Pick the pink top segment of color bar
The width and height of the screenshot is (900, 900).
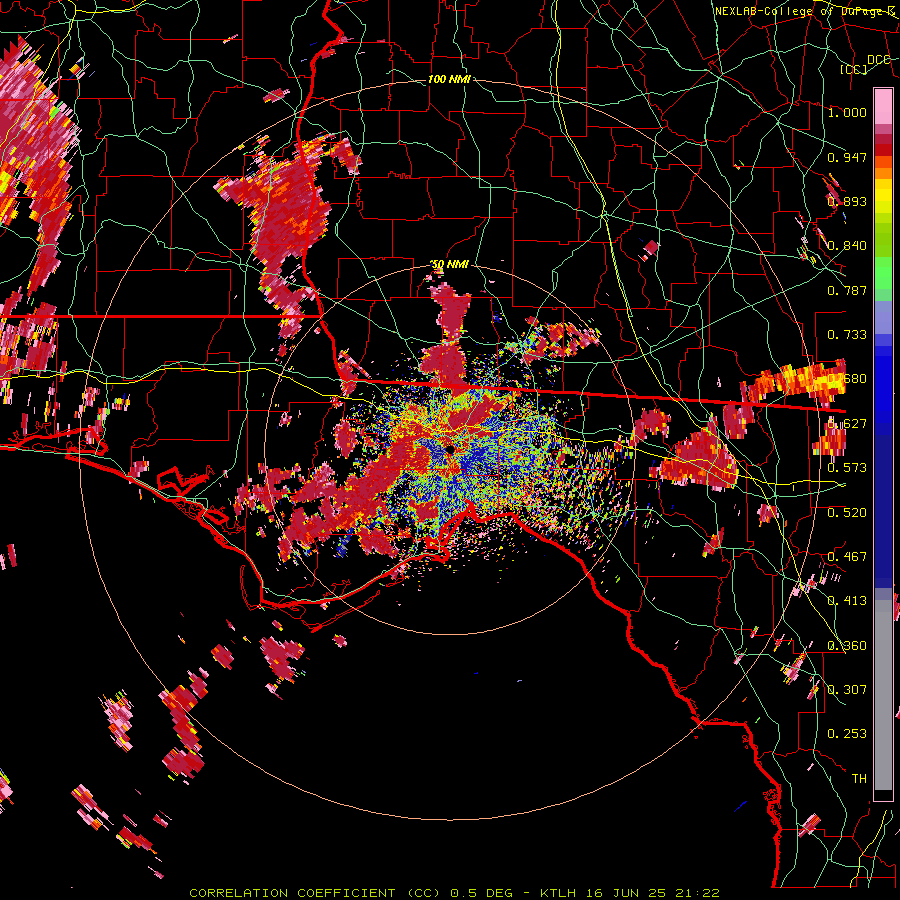883,107
